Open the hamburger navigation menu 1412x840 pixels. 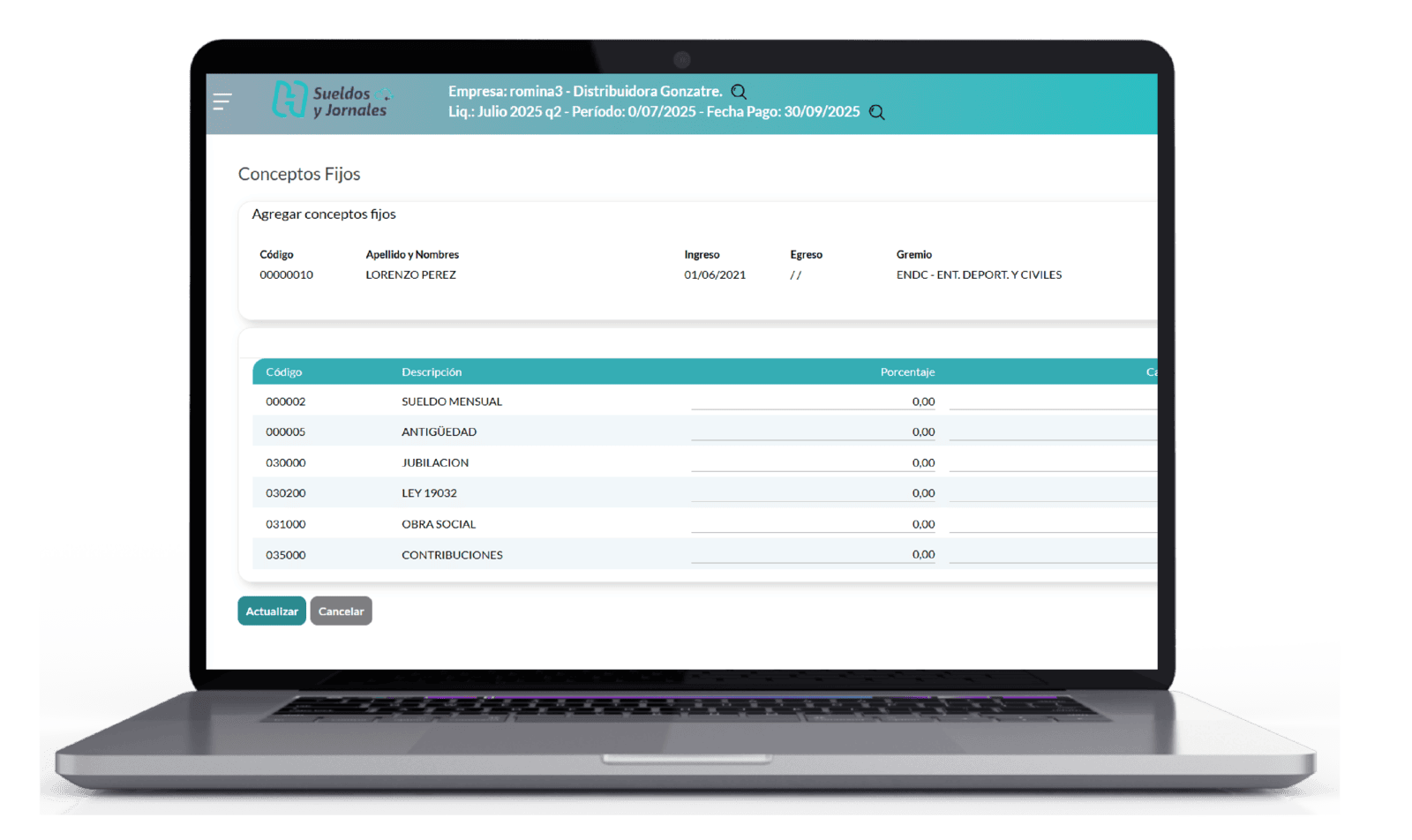[222, 101]
